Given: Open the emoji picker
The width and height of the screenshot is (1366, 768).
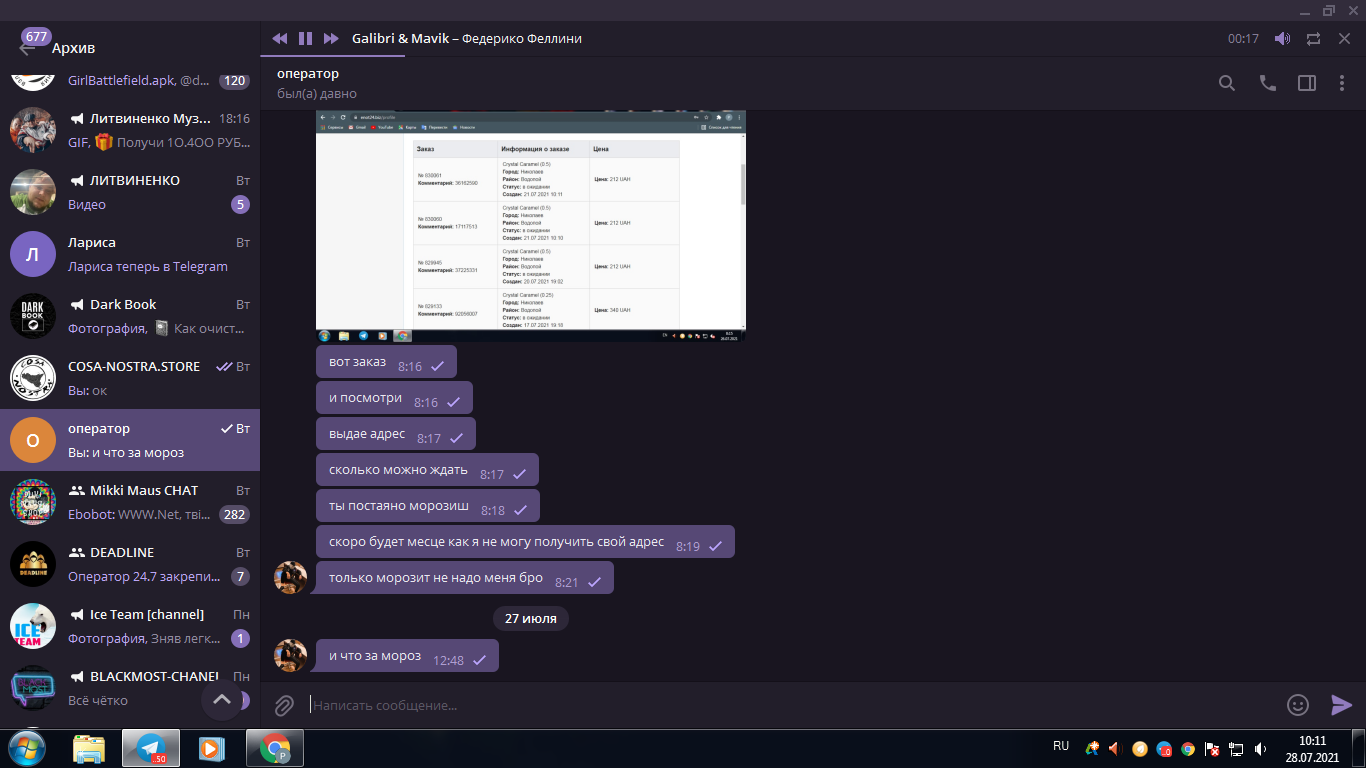Looking at the screenshot, I should coord(1298,705).
